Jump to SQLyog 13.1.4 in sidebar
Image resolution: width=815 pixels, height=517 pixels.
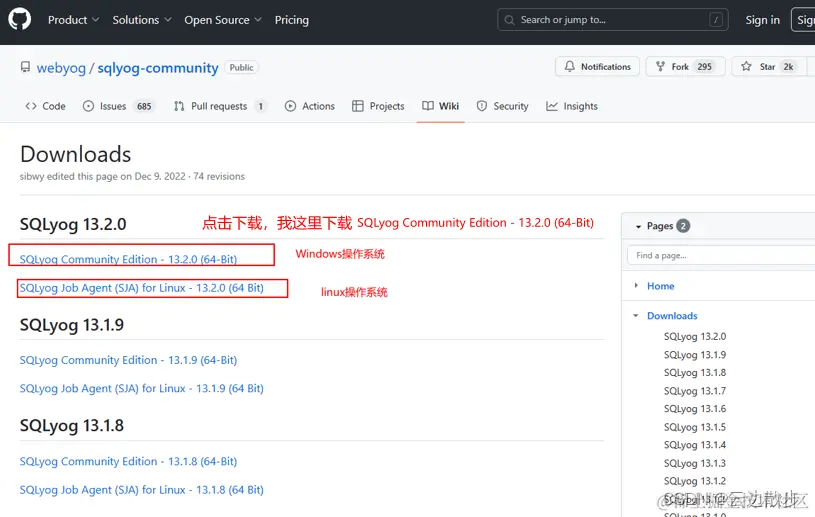pos(695,445)
